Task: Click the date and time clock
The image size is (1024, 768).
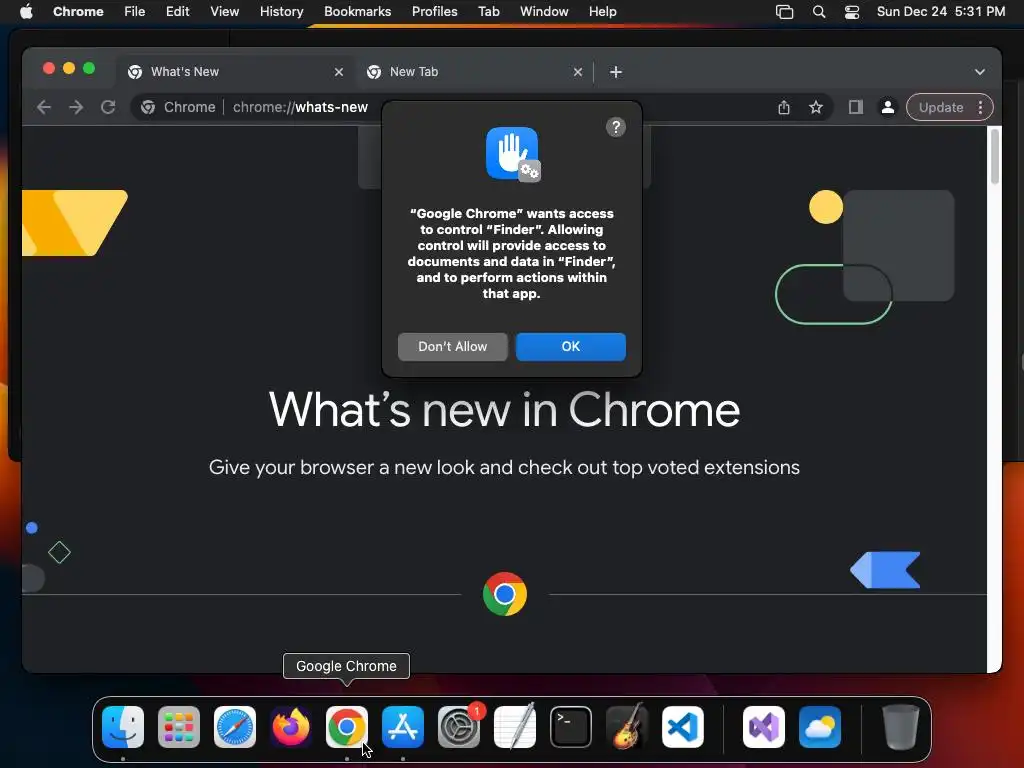Action: point(940,12)
